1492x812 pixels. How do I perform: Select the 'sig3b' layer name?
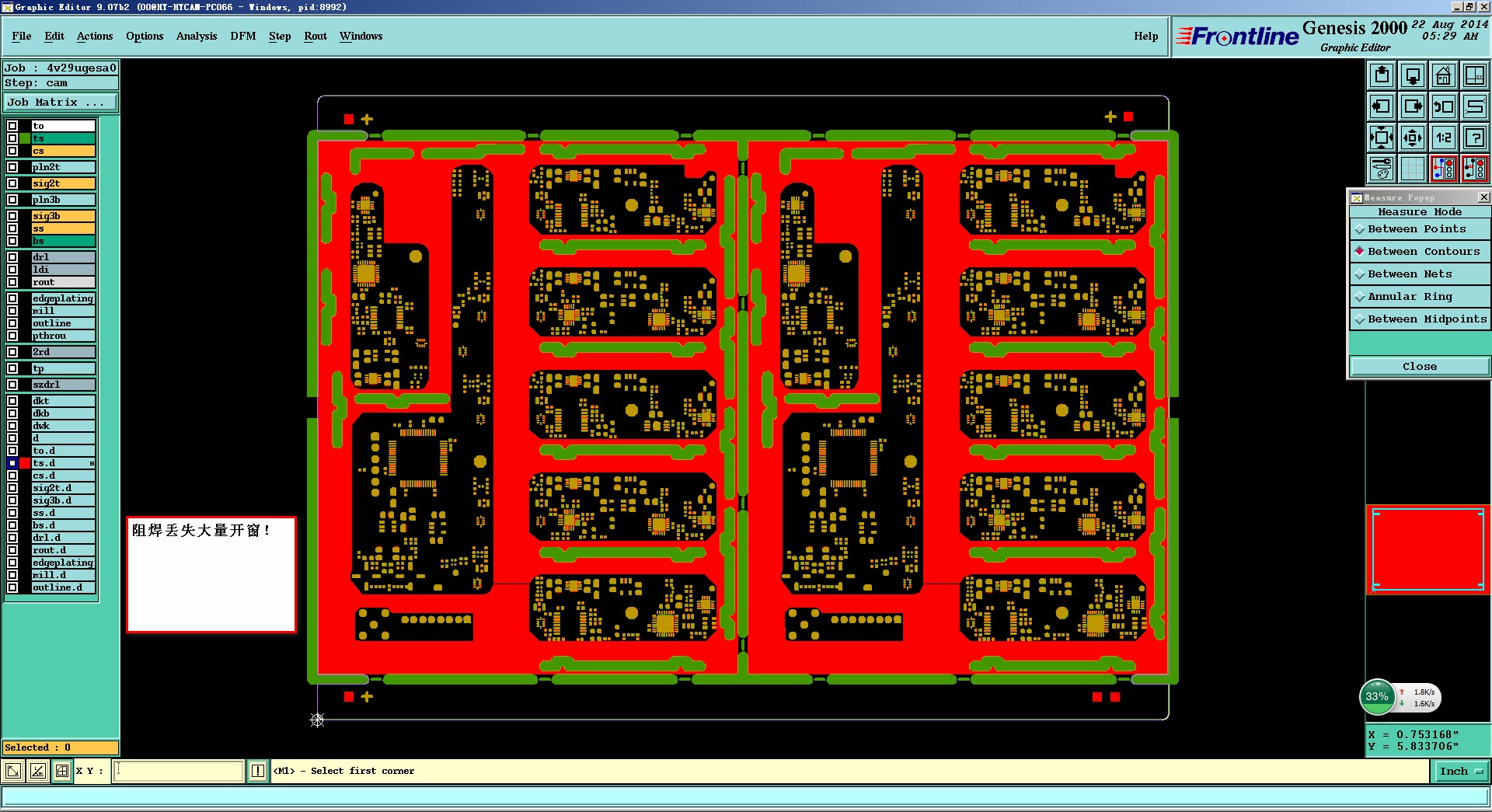[63, 216]
